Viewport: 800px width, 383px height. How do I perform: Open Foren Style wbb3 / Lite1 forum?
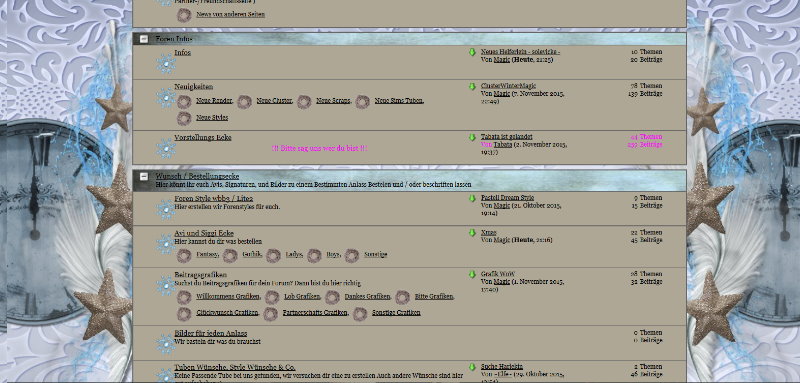click(x=213, y=198)
